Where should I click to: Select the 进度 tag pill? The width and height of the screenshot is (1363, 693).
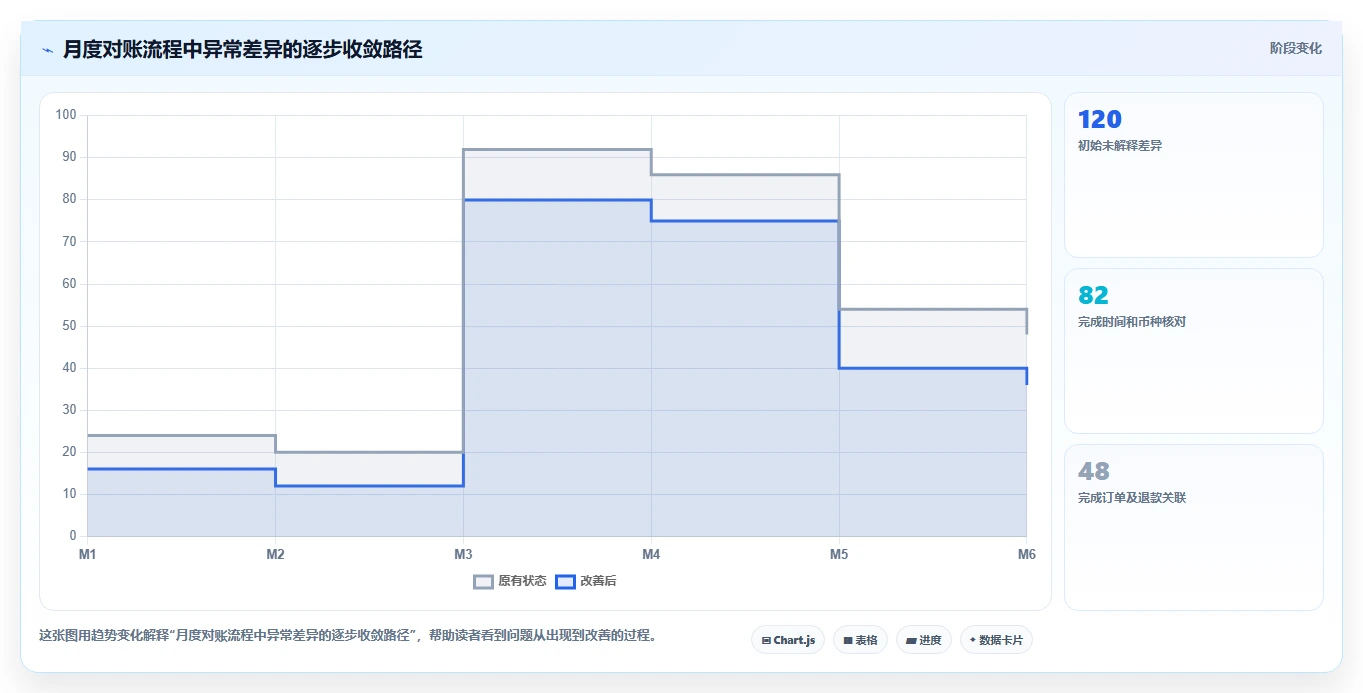(923, 640)
